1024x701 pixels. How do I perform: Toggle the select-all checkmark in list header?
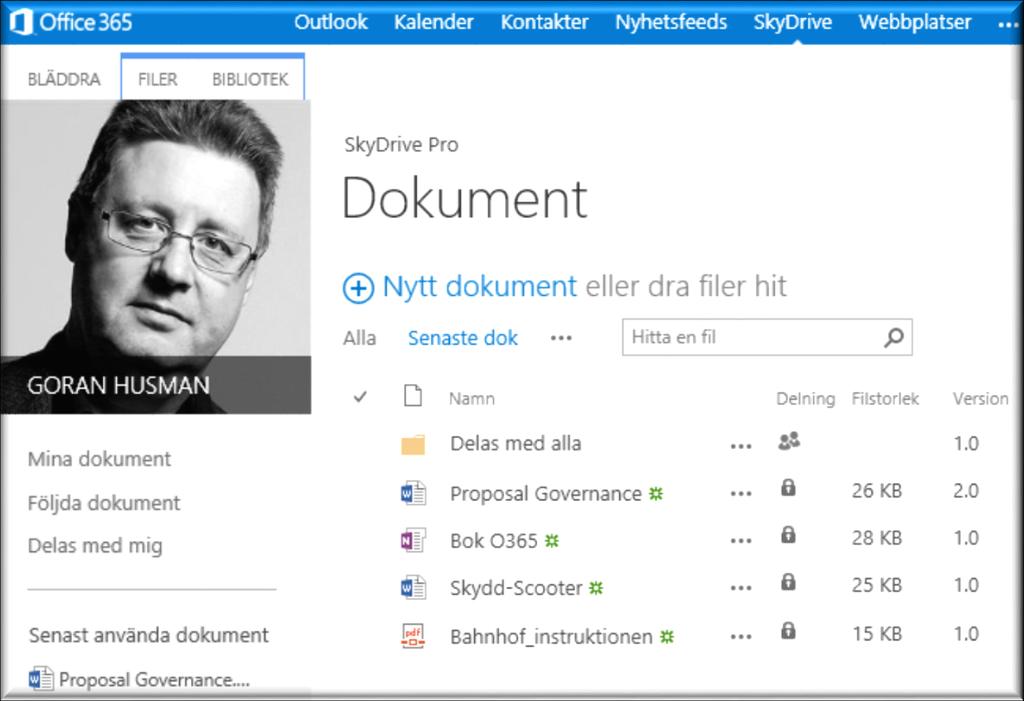[360, 397]
